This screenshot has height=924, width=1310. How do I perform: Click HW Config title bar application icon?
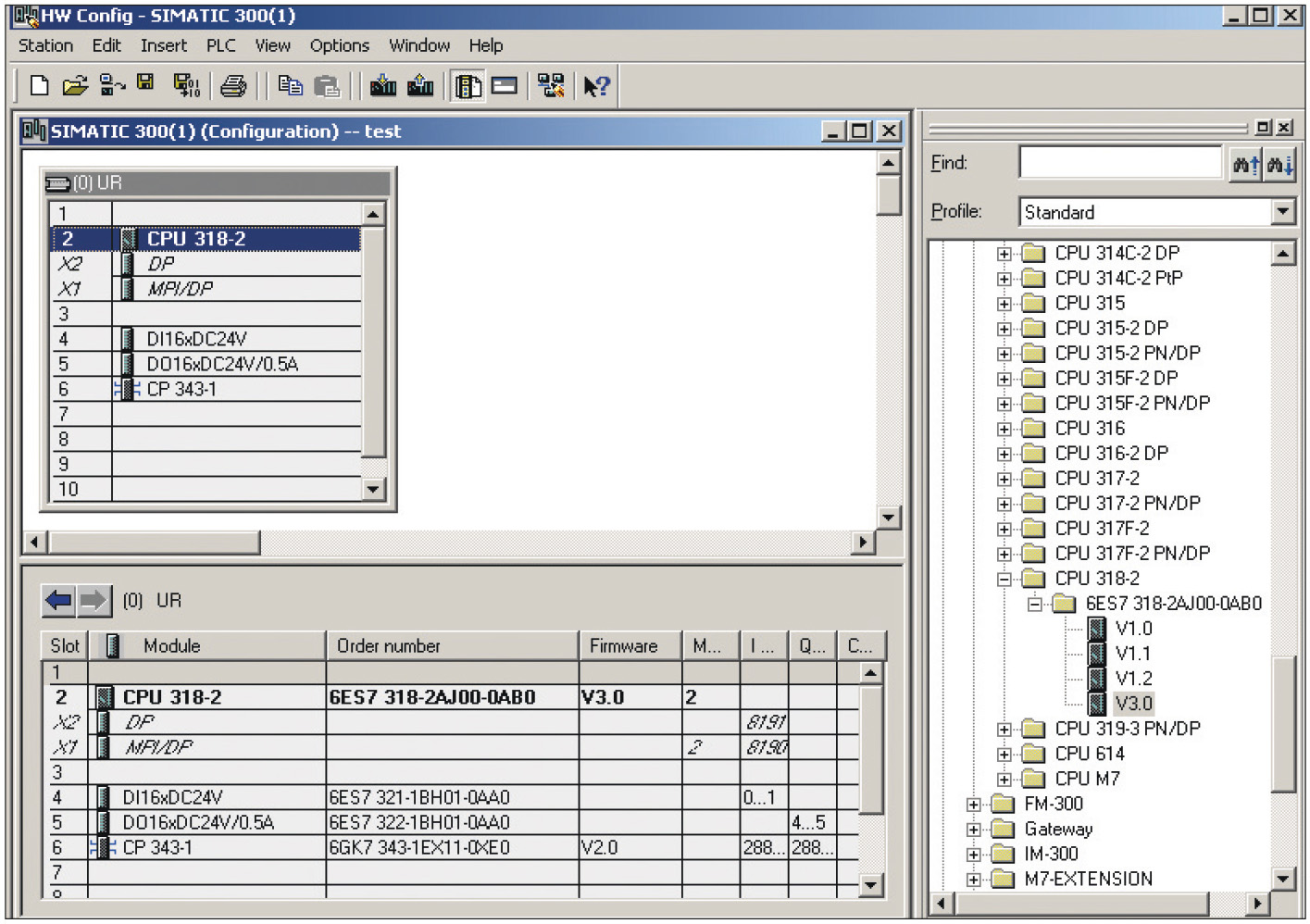(x=26, y=16)
